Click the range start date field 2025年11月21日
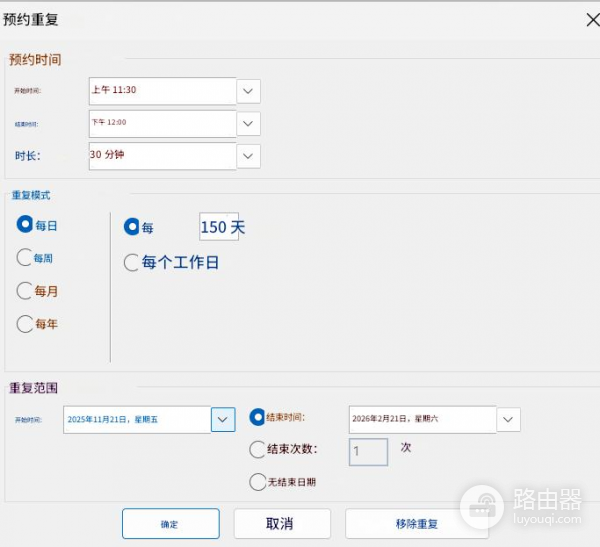The height and width of the screenshot is (547, 600). [137, 420]
